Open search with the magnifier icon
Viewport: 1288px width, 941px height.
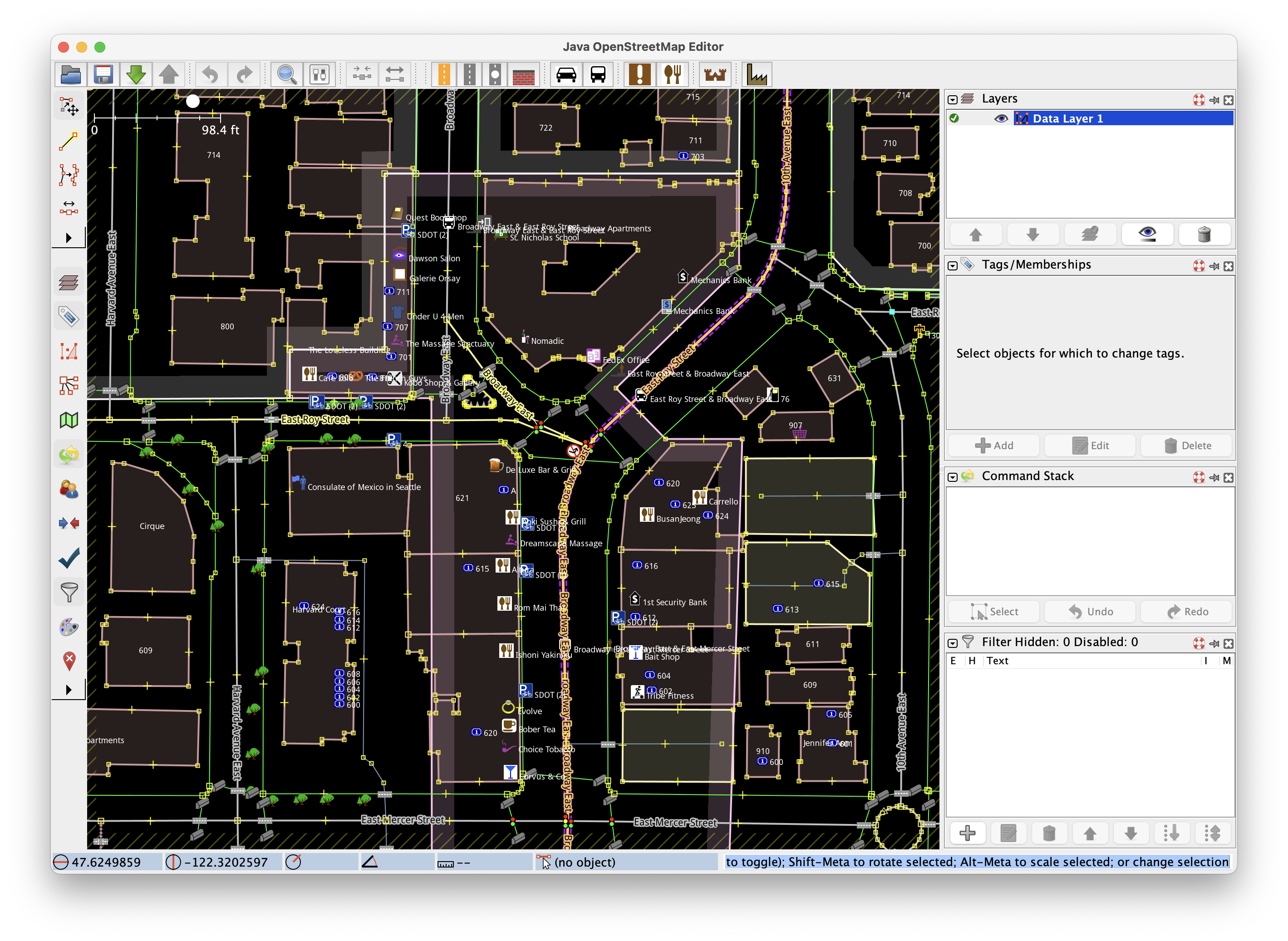pyautogui.click(x=286, y=74)
